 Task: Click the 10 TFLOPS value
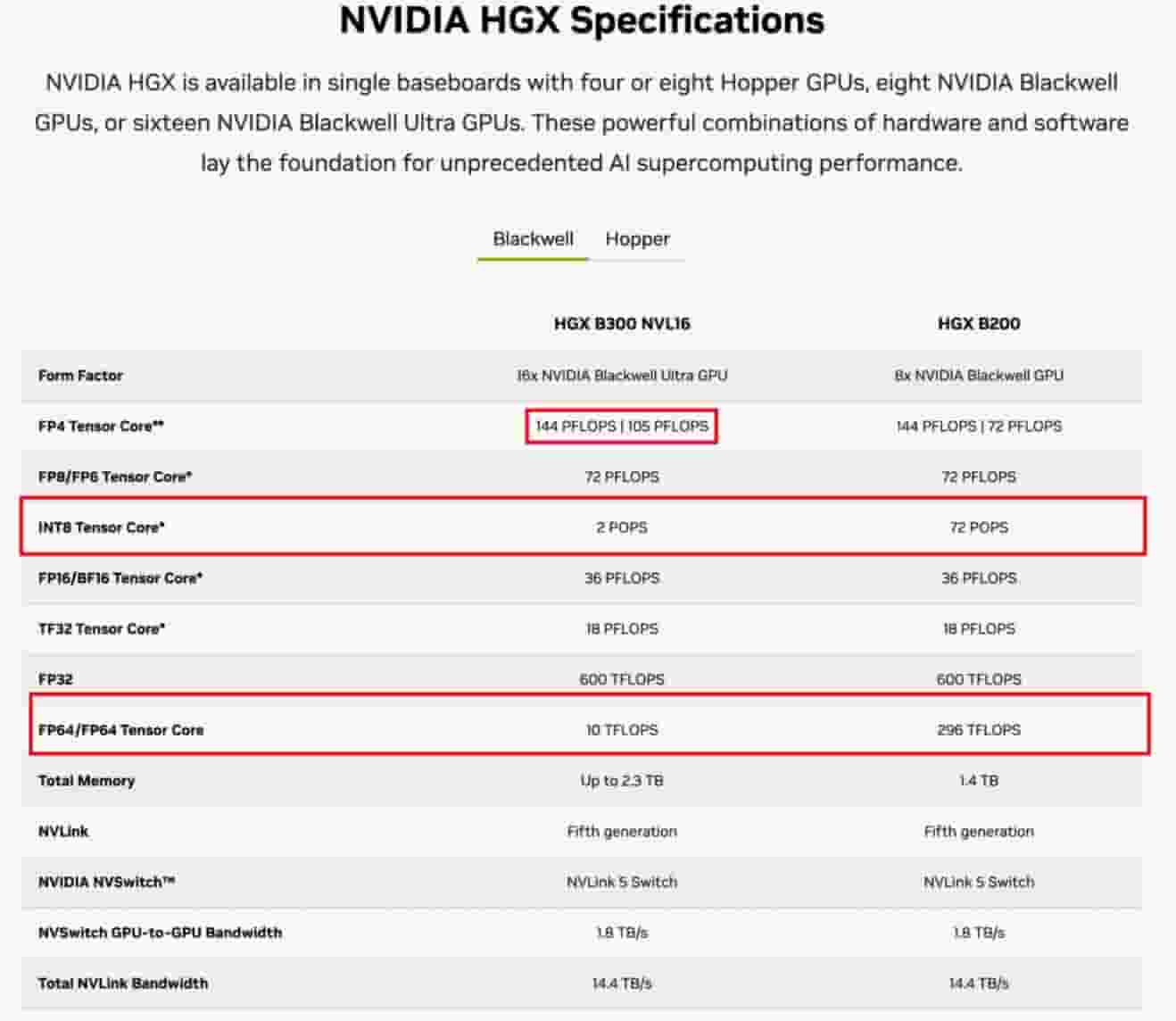(x=622, y=730)
